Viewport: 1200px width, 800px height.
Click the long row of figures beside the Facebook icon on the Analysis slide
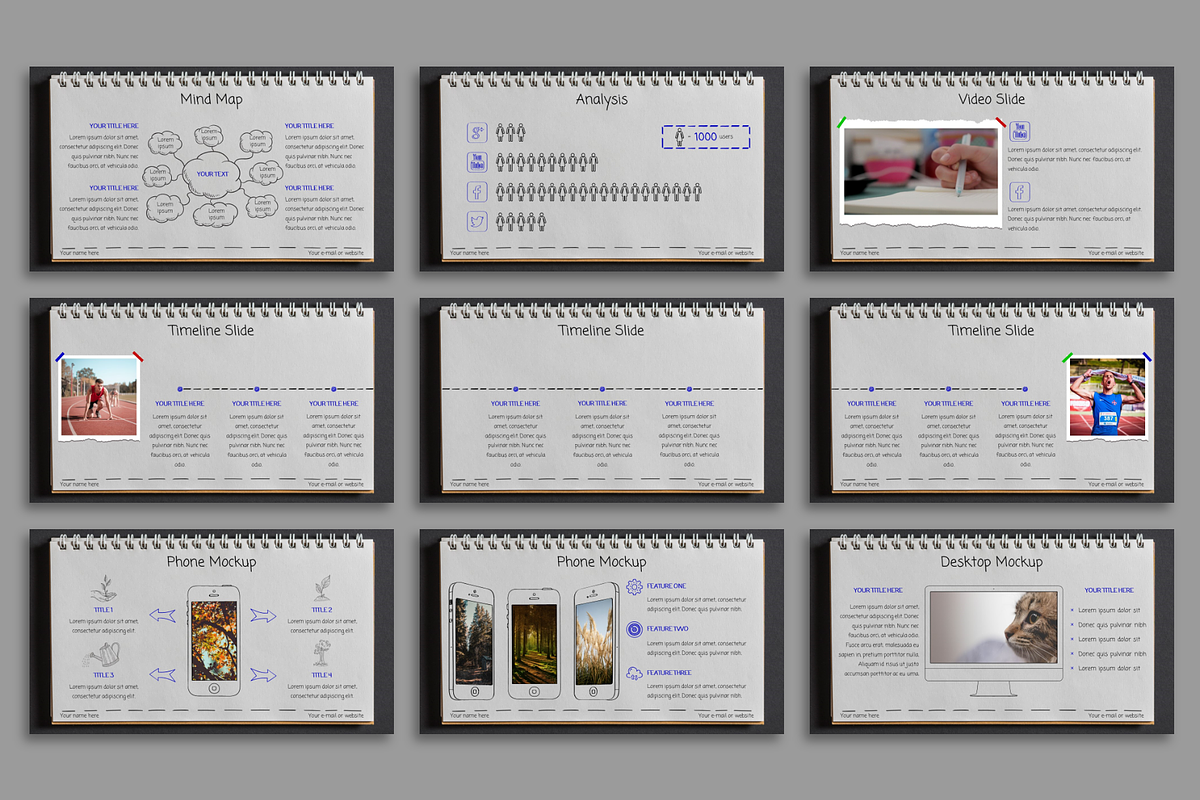click(599, 191)
